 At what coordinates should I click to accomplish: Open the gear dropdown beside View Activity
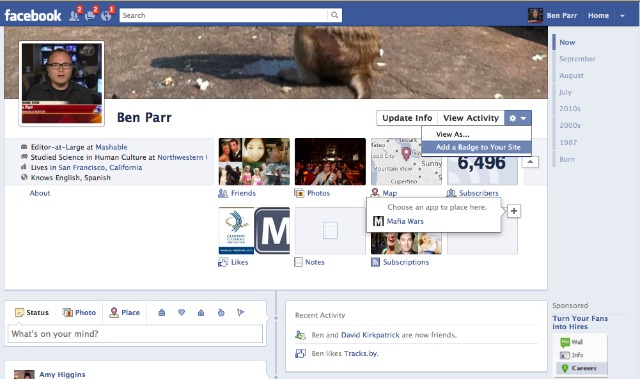pyautogui.click(x=518, y=118)
